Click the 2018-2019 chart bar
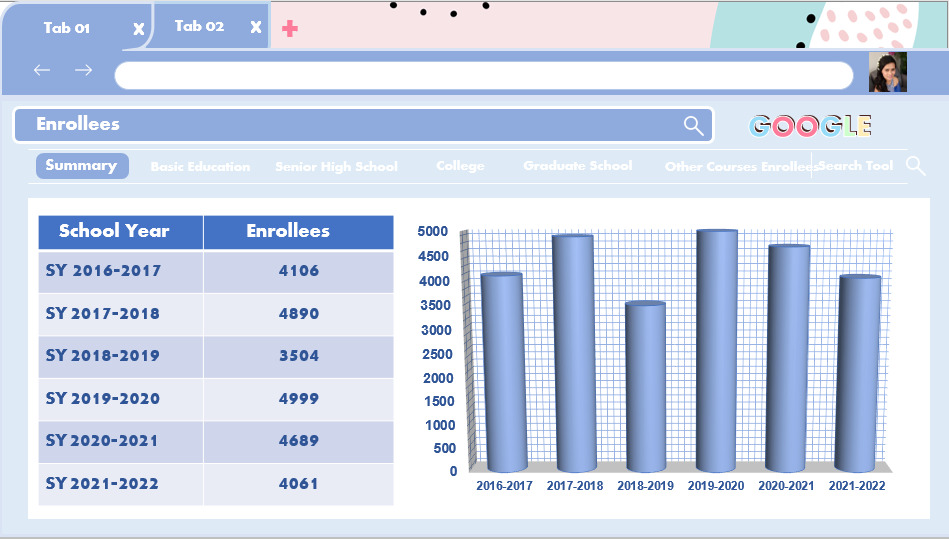 coord(645,387)
